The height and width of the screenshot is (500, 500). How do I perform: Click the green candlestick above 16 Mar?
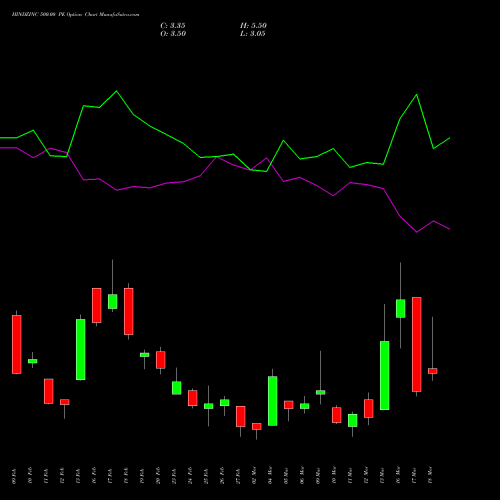pyautogui.click(x=401, y=308)
